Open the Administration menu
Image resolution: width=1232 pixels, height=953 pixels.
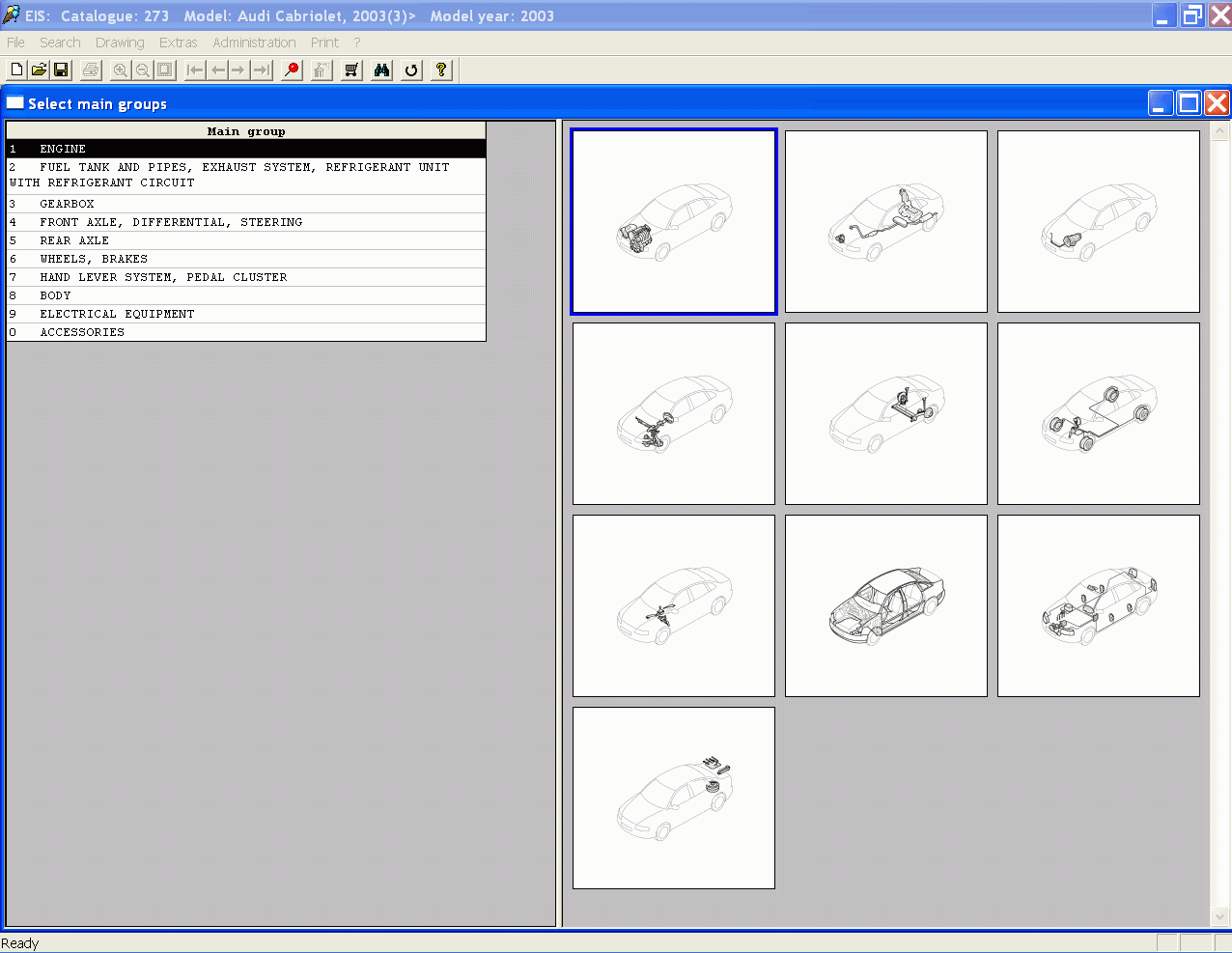255,42
